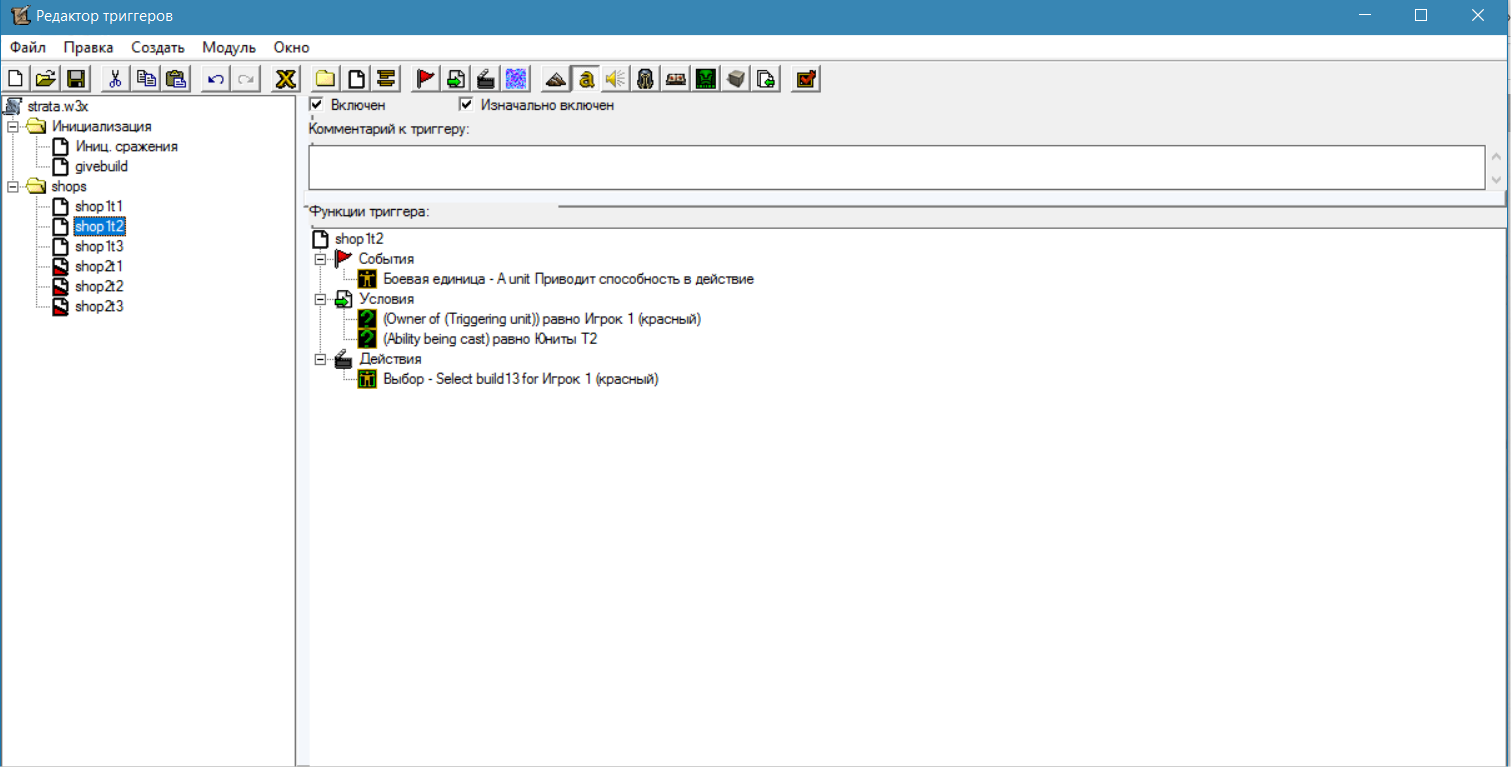Open the Variables editor (yellow X icon)
The image size is (1511, 767).
[287, 79]
